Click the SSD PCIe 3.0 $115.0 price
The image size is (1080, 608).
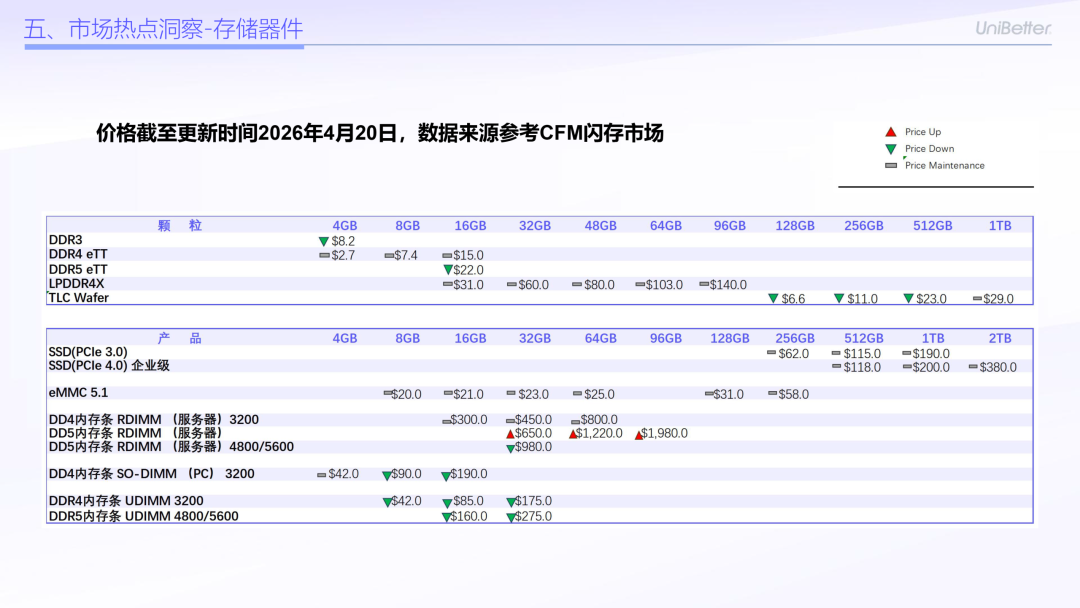(862, 354)
